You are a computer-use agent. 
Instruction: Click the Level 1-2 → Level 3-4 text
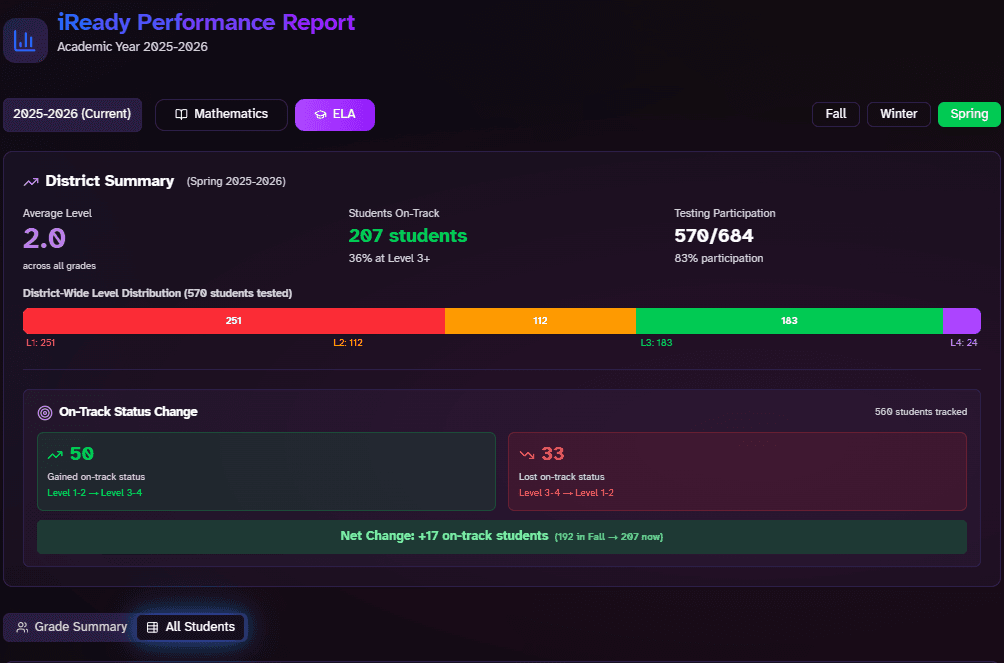tap(95, 493)
